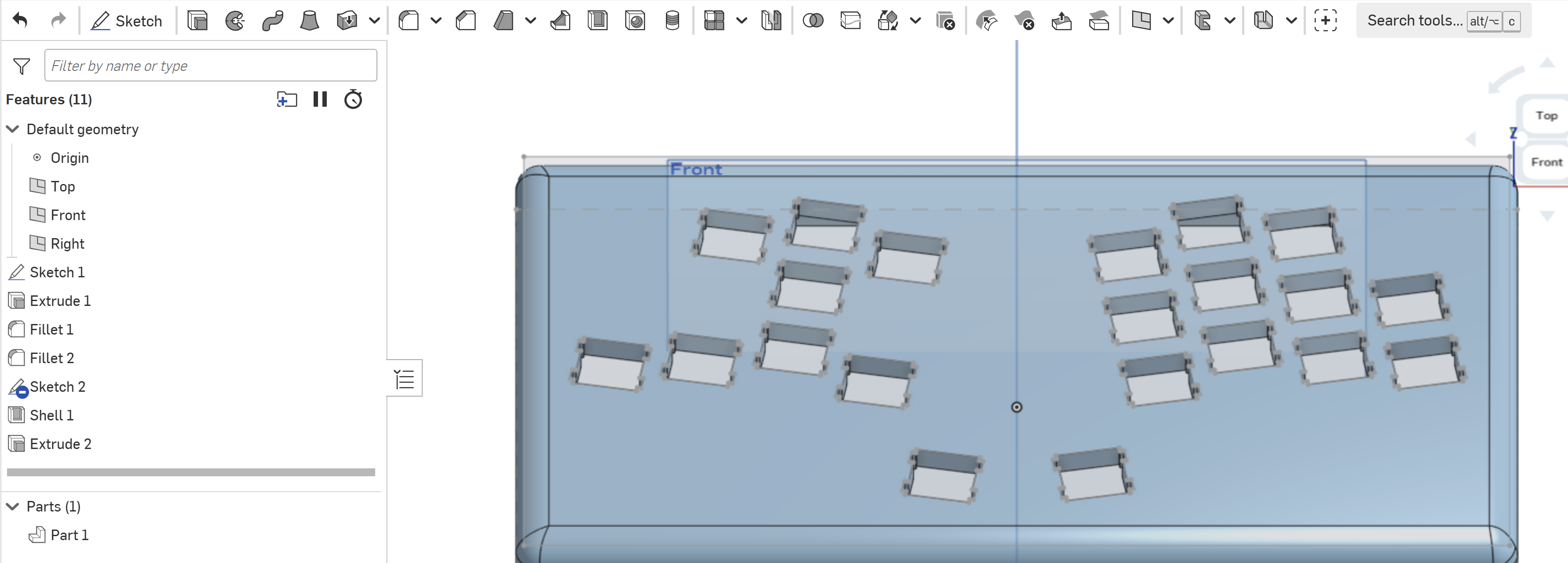This screenshot has width=1568, height=563.
Task: Select the Fillet tool
Action: 408,20
